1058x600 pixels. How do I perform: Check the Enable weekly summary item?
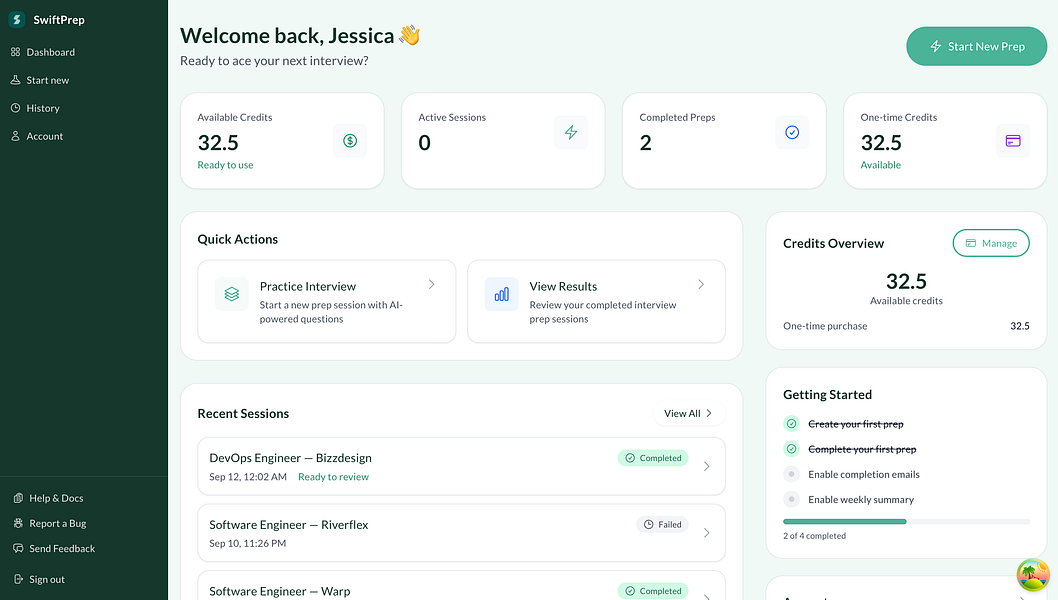tap(791, 499)
